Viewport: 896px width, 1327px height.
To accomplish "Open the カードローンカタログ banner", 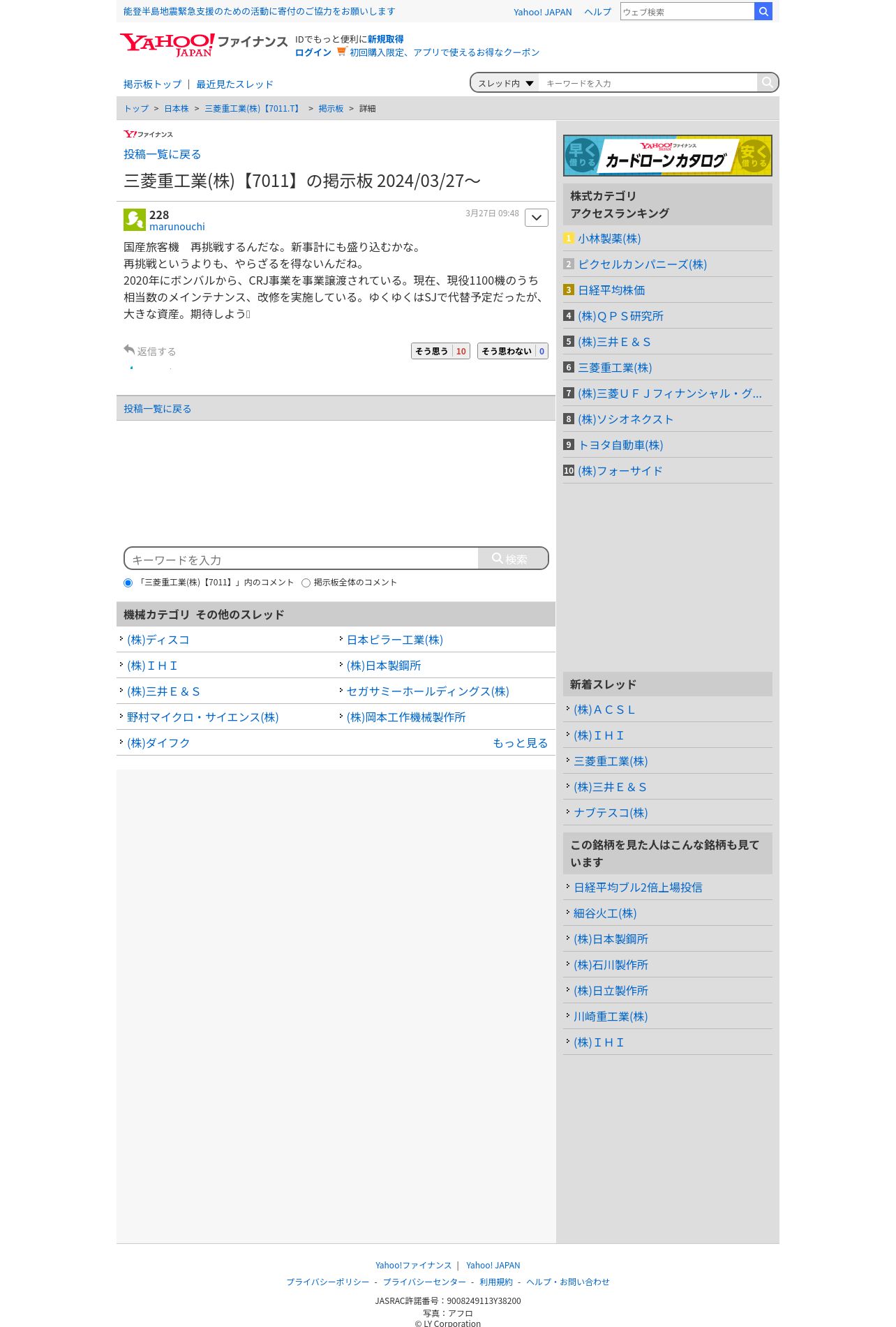I will point(668,155).
